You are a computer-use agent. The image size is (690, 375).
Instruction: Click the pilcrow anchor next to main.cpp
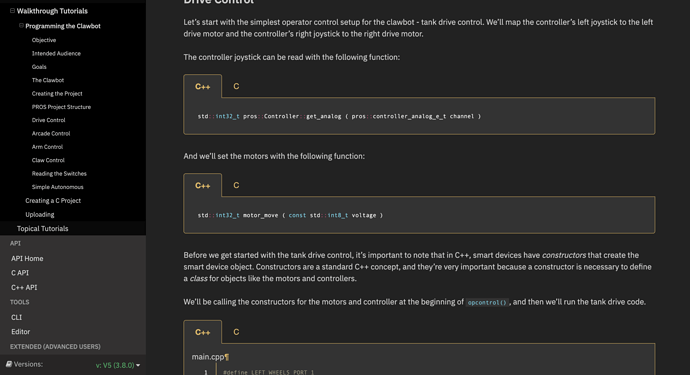227,357
